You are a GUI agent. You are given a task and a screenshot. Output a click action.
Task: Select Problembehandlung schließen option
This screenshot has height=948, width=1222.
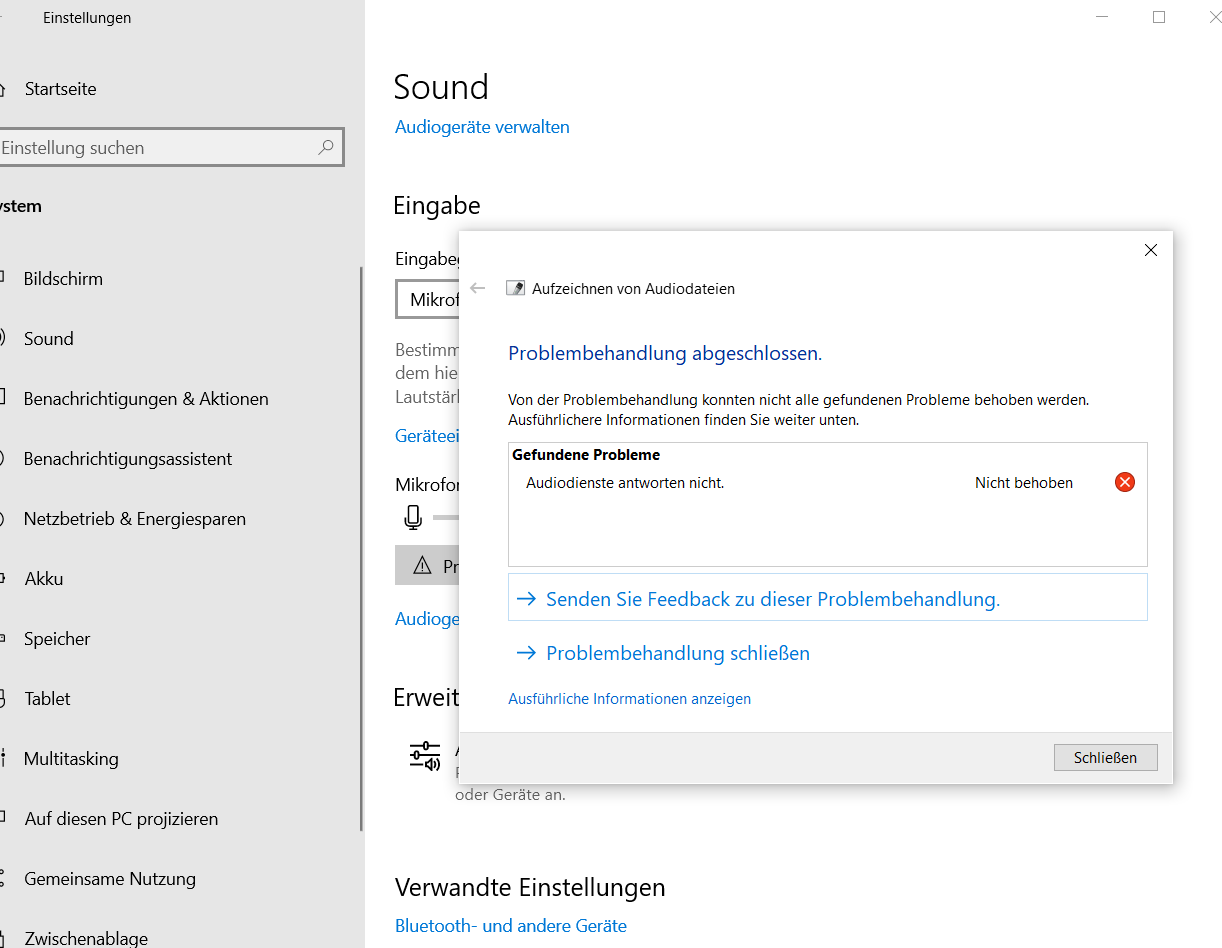(x=677, y=653)
